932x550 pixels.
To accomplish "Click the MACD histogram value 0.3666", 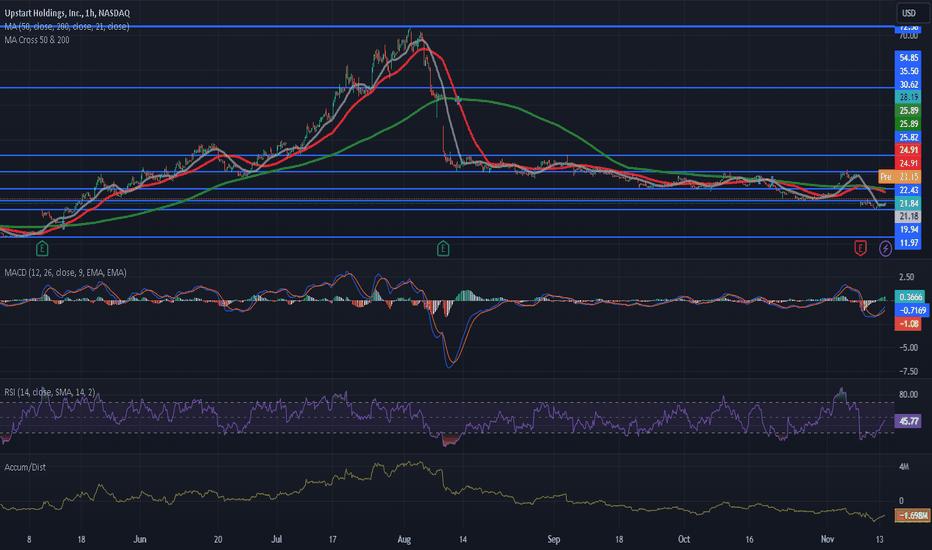I will [910, 297].
